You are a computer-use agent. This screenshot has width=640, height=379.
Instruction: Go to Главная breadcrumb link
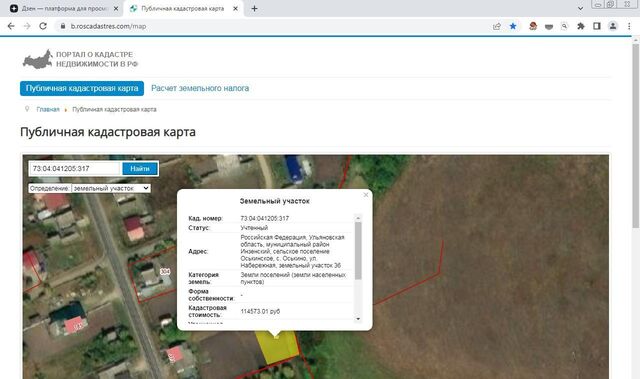(48, 109)
